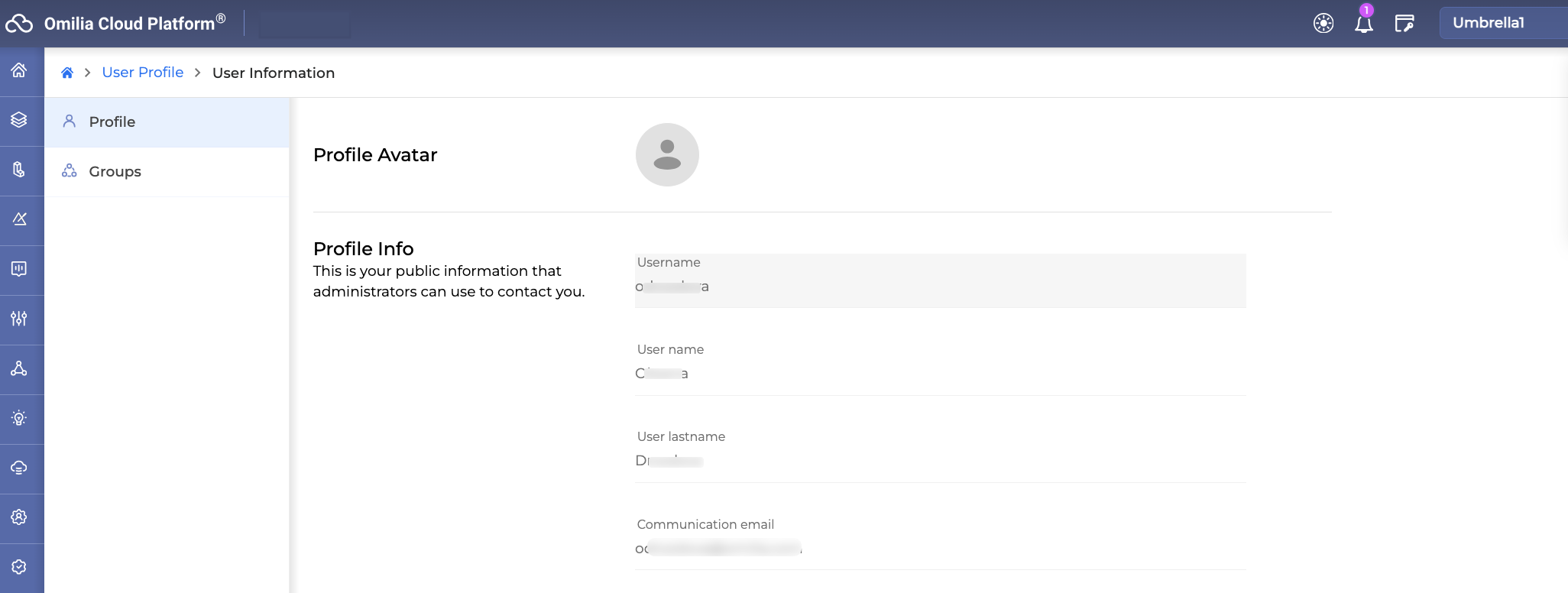Image resolution: width=1568 pixels, height=593 pixels.
Task: Toggle the light/dark theme sun icon
Action: [x=1323, y=24]
